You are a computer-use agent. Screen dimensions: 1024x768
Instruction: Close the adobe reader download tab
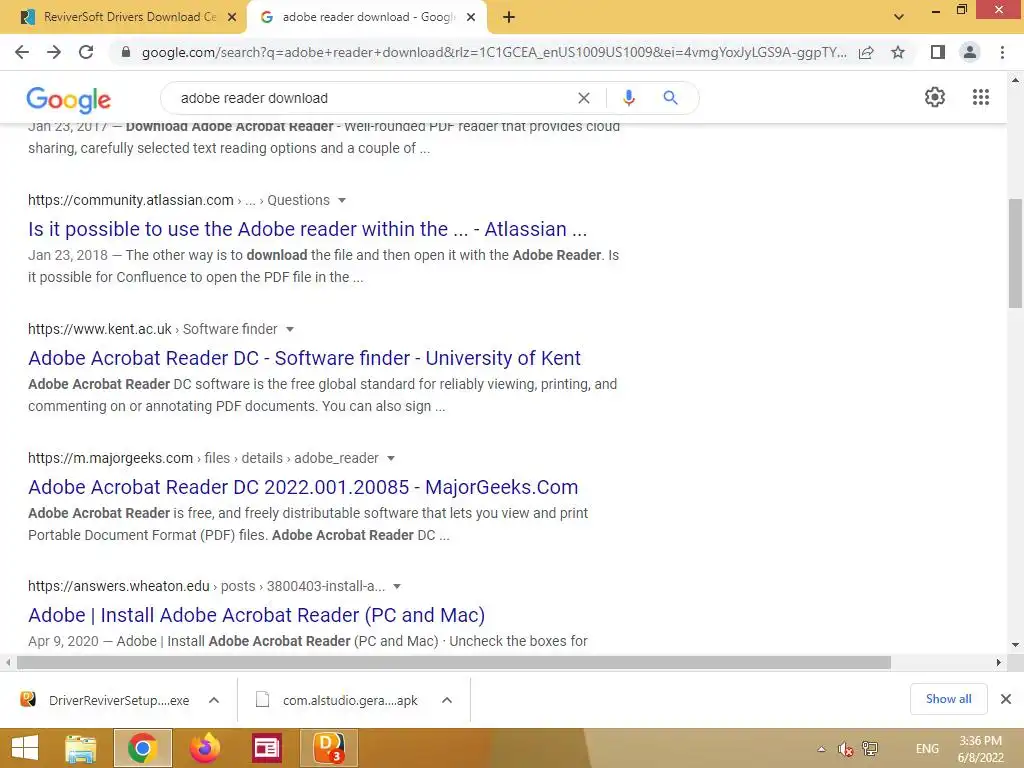click(471, 18)
